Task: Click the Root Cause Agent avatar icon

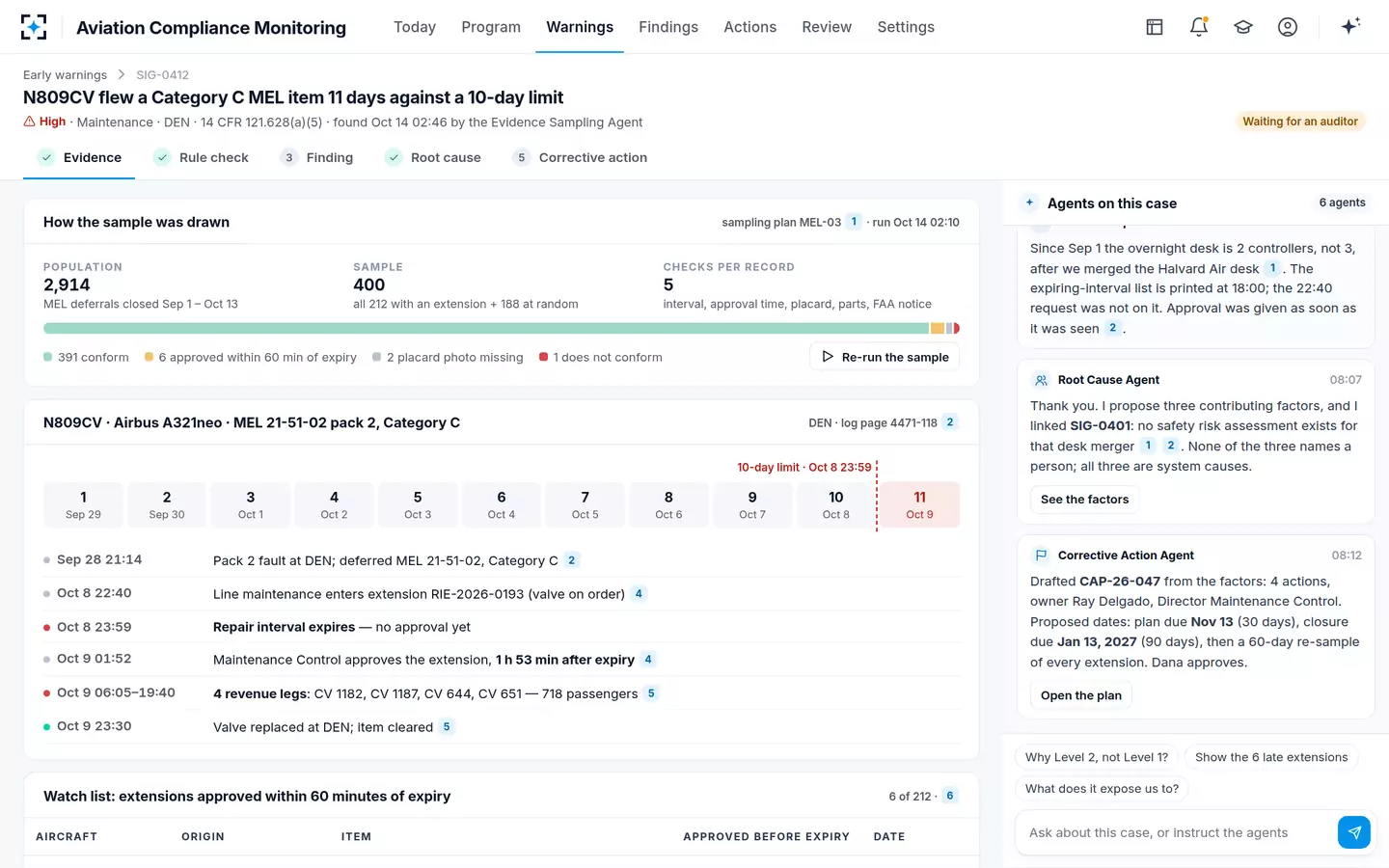Action: coord(1041,380)
